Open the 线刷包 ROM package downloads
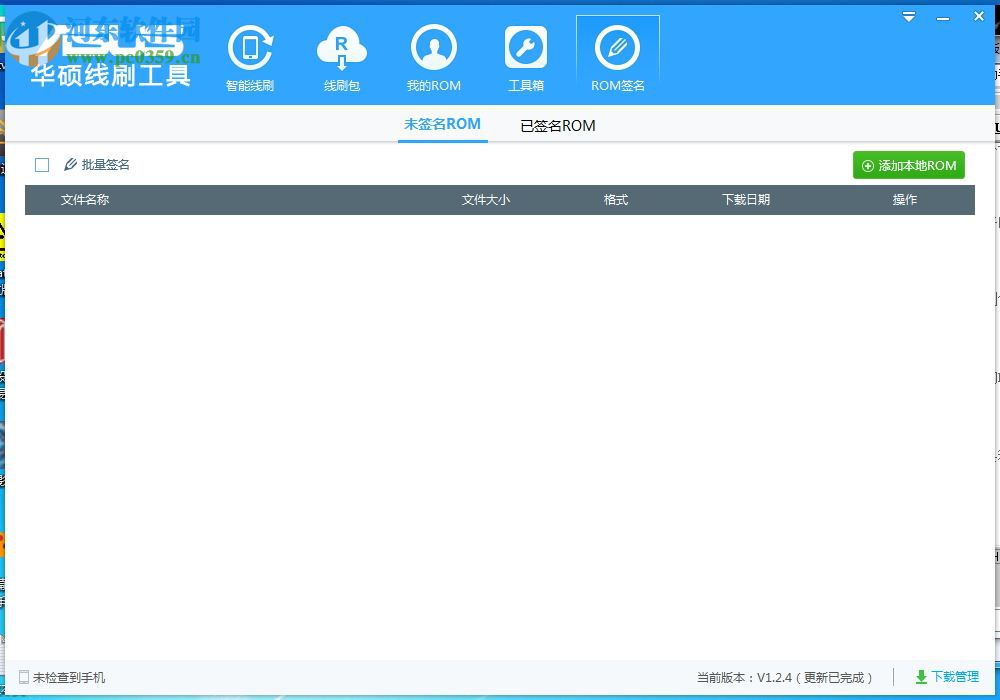This screenshot has height=700, width=1000. click(x=342, y=55)
